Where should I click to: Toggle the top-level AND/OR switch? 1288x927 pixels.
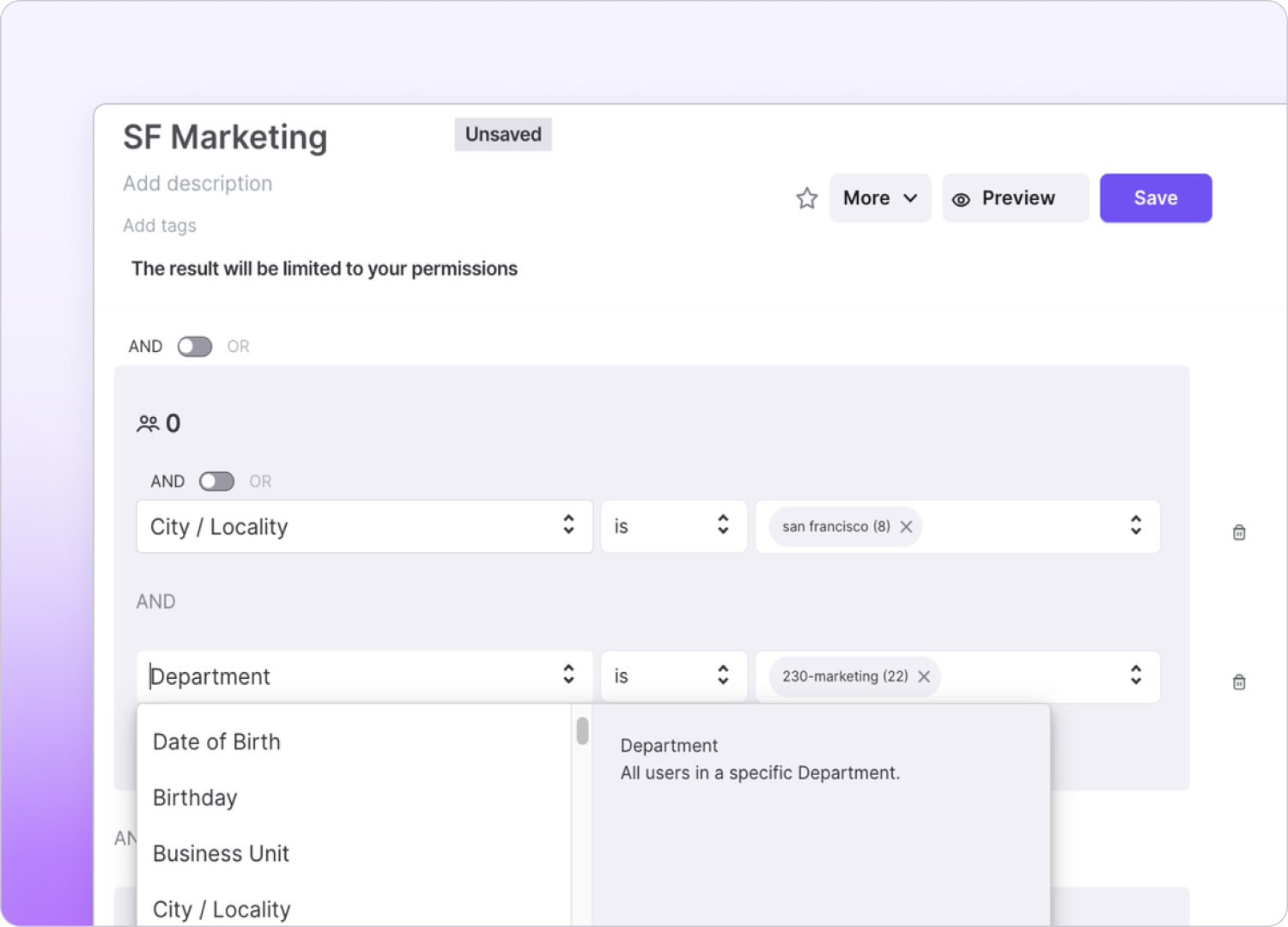[195, 346]
